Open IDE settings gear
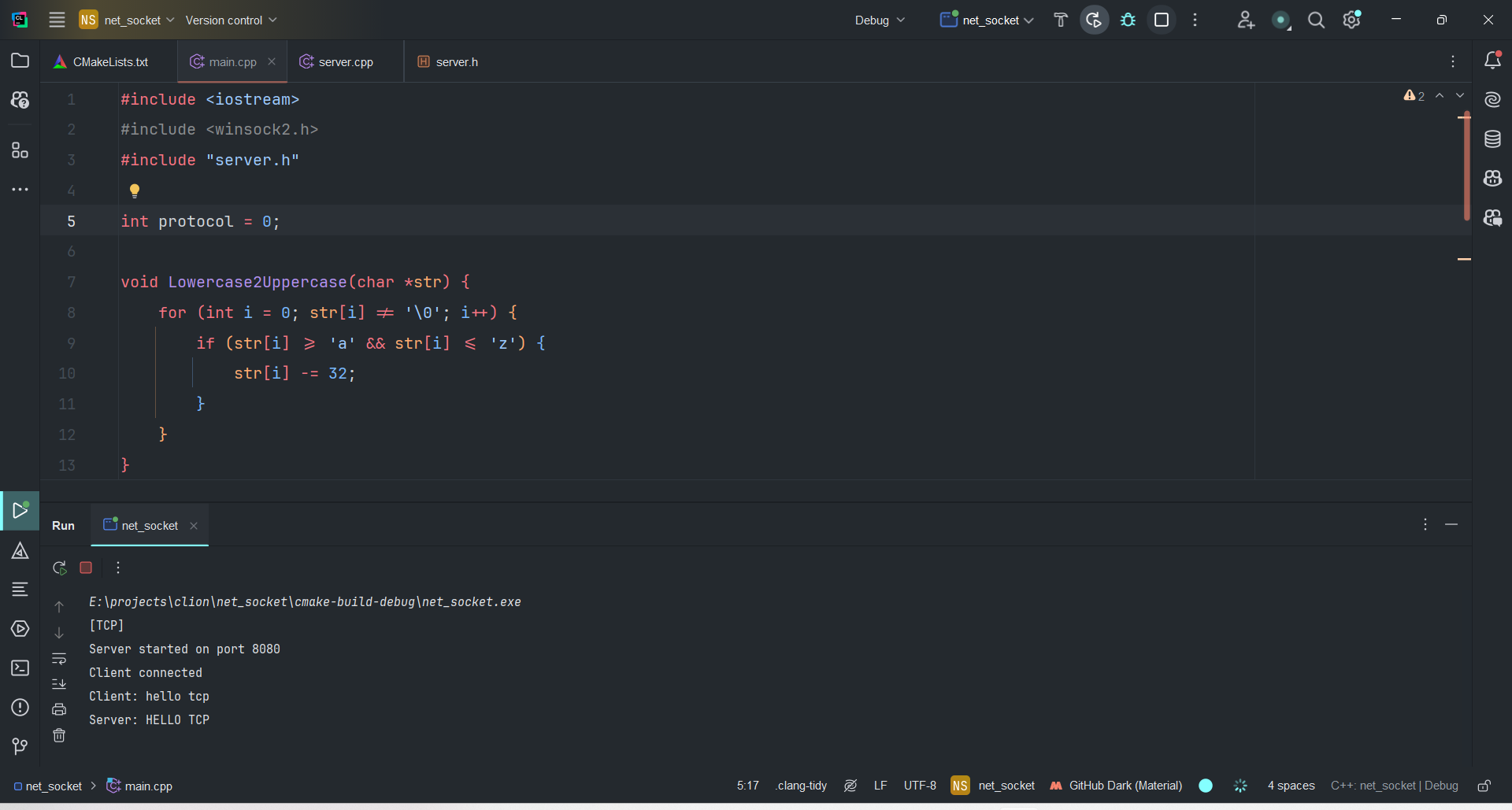The height and width of the screenshot is (810, 1512). [1352, 20]
